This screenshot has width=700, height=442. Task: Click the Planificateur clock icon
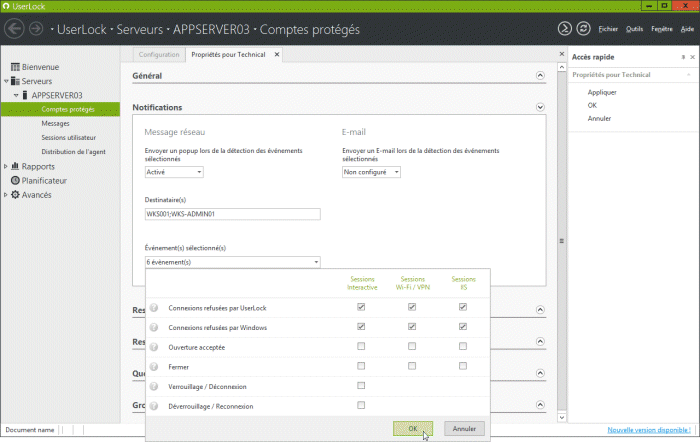15,180
